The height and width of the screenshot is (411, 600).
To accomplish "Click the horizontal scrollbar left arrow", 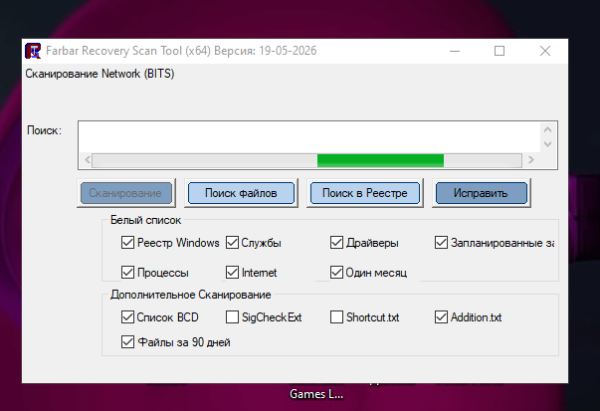I will coord(87,160).
